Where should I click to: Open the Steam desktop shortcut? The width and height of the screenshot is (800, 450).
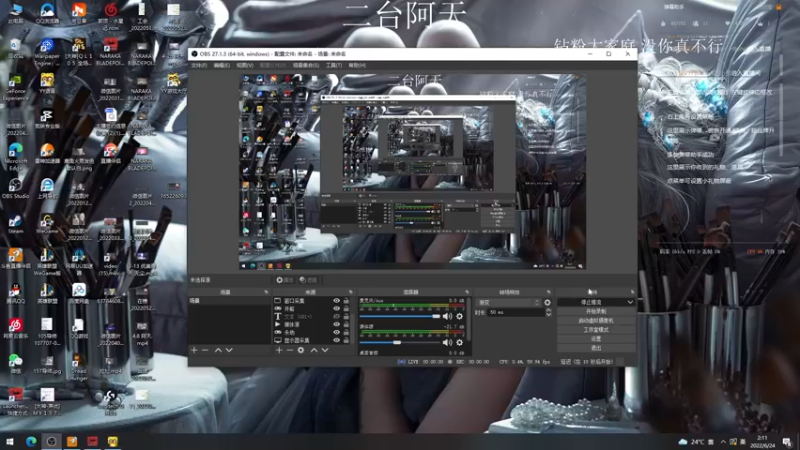[x=15, y=224]
